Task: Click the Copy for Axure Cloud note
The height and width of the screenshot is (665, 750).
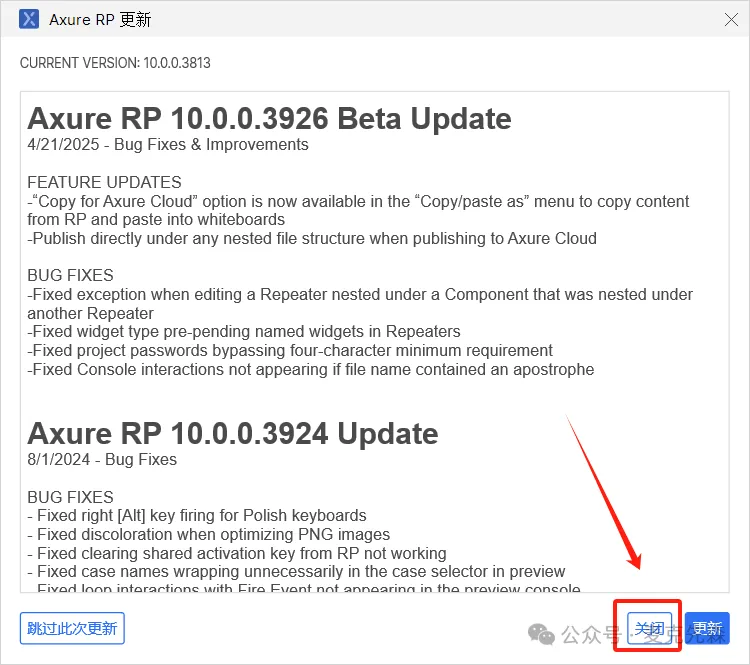Action: 358,210
